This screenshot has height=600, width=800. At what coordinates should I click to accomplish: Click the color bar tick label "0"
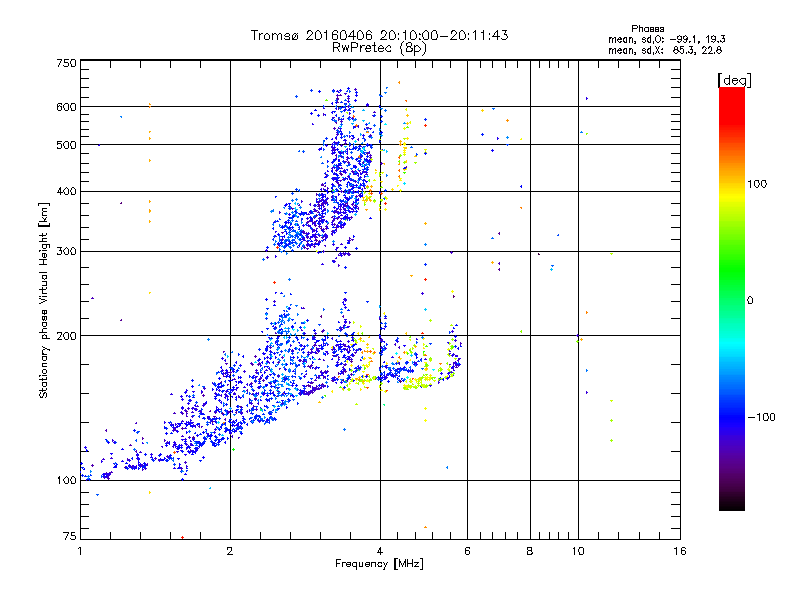click(x=750, y=301)
